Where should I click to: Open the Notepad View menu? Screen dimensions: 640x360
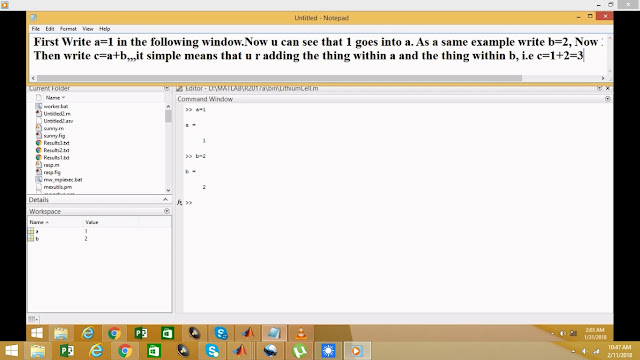88,29
